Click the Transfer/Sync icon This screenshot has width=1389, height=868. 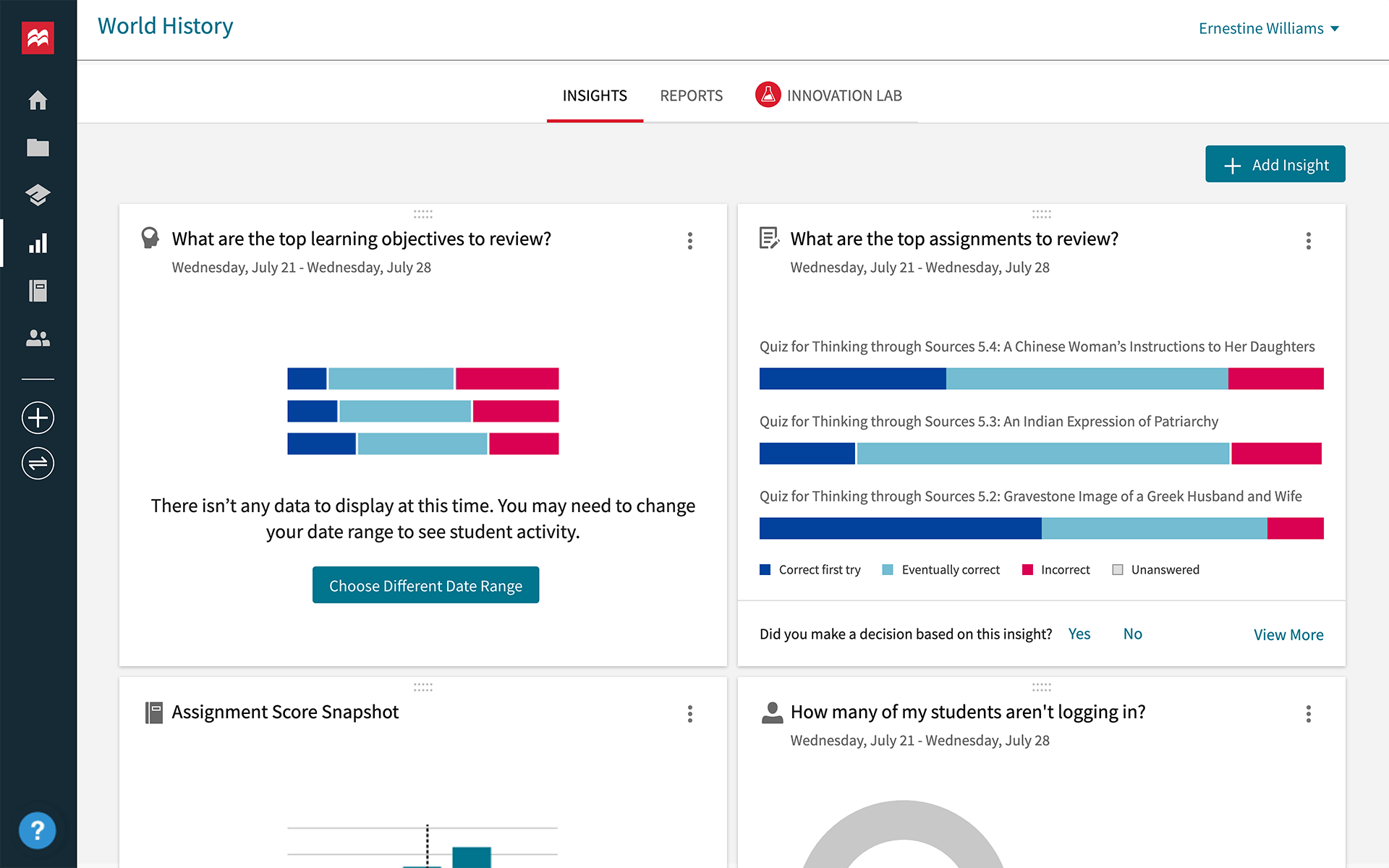tap(38, 463)
